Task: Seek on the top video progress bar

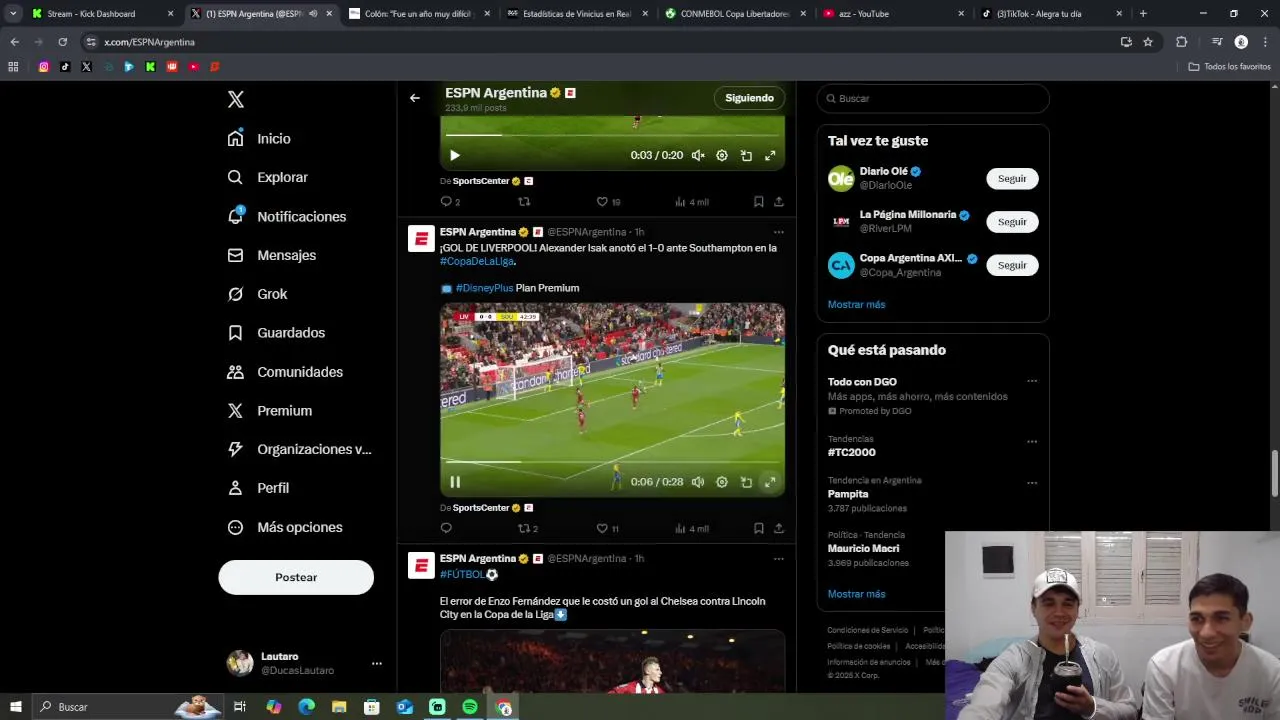Action: click(612, 135)
